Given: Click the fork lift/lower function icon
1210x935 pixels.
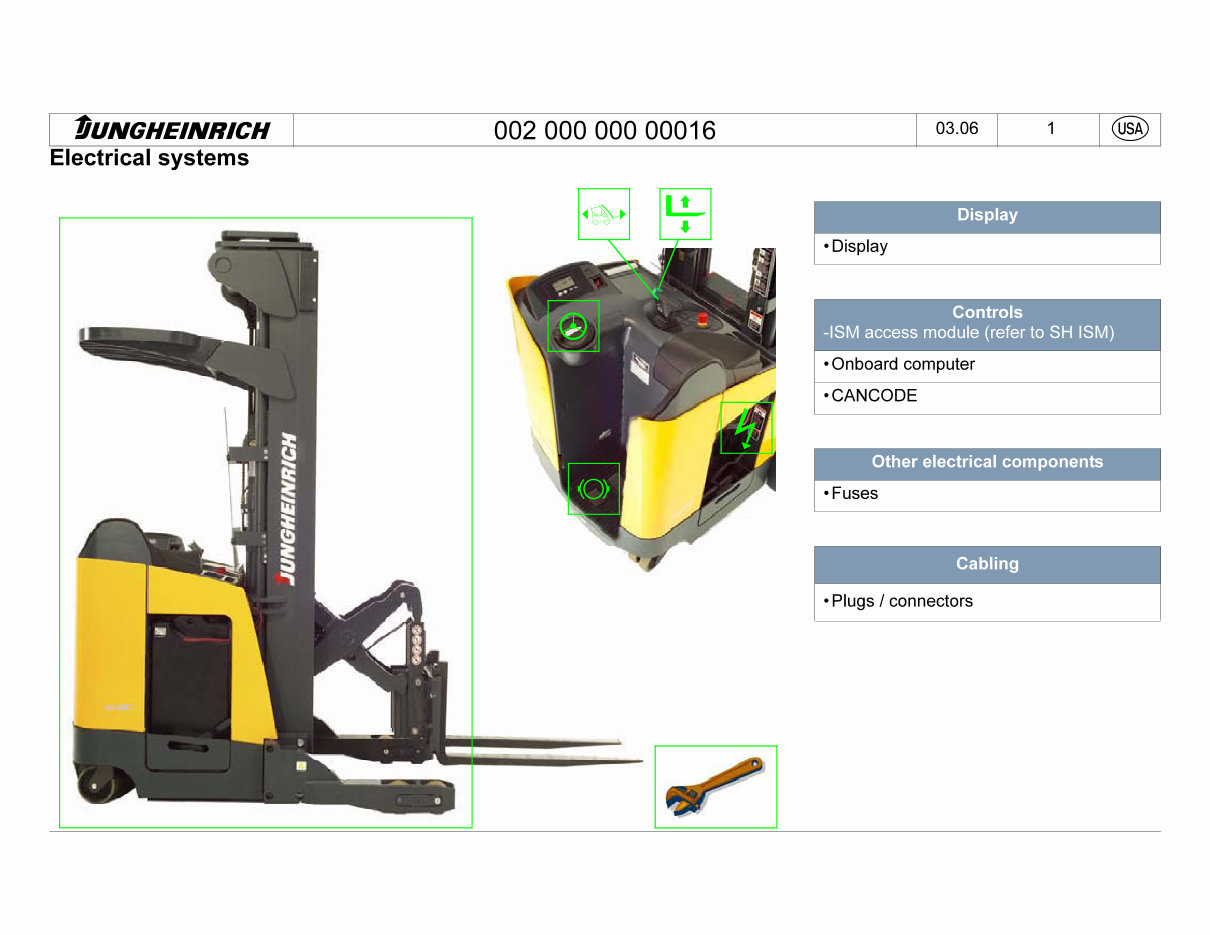Looking at the screenshot, I should coord(685,212).
